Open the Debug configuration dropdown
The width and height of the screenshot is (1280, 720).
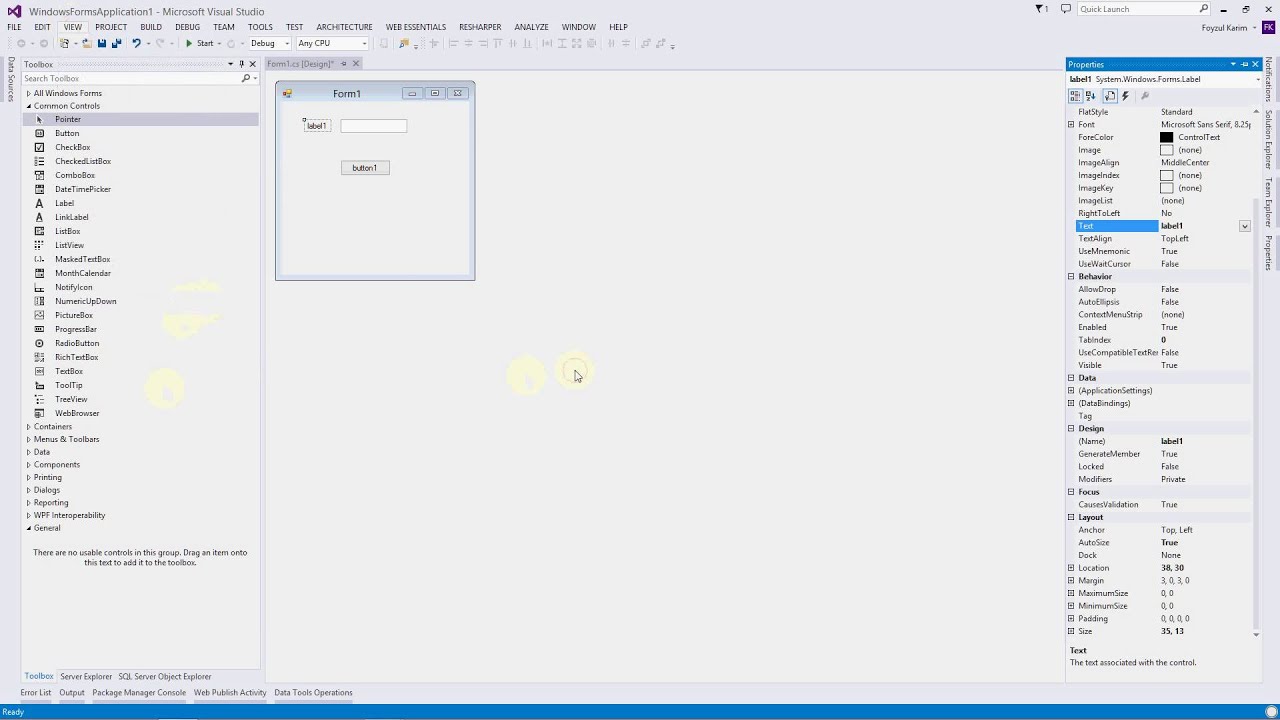pos(286,43)
